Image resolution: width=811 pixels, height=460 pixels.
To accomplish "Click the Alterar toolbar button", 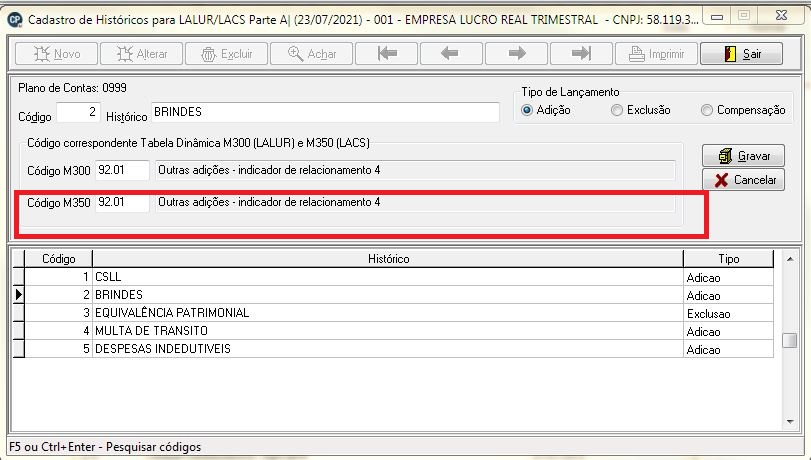I will coord(141,53).
